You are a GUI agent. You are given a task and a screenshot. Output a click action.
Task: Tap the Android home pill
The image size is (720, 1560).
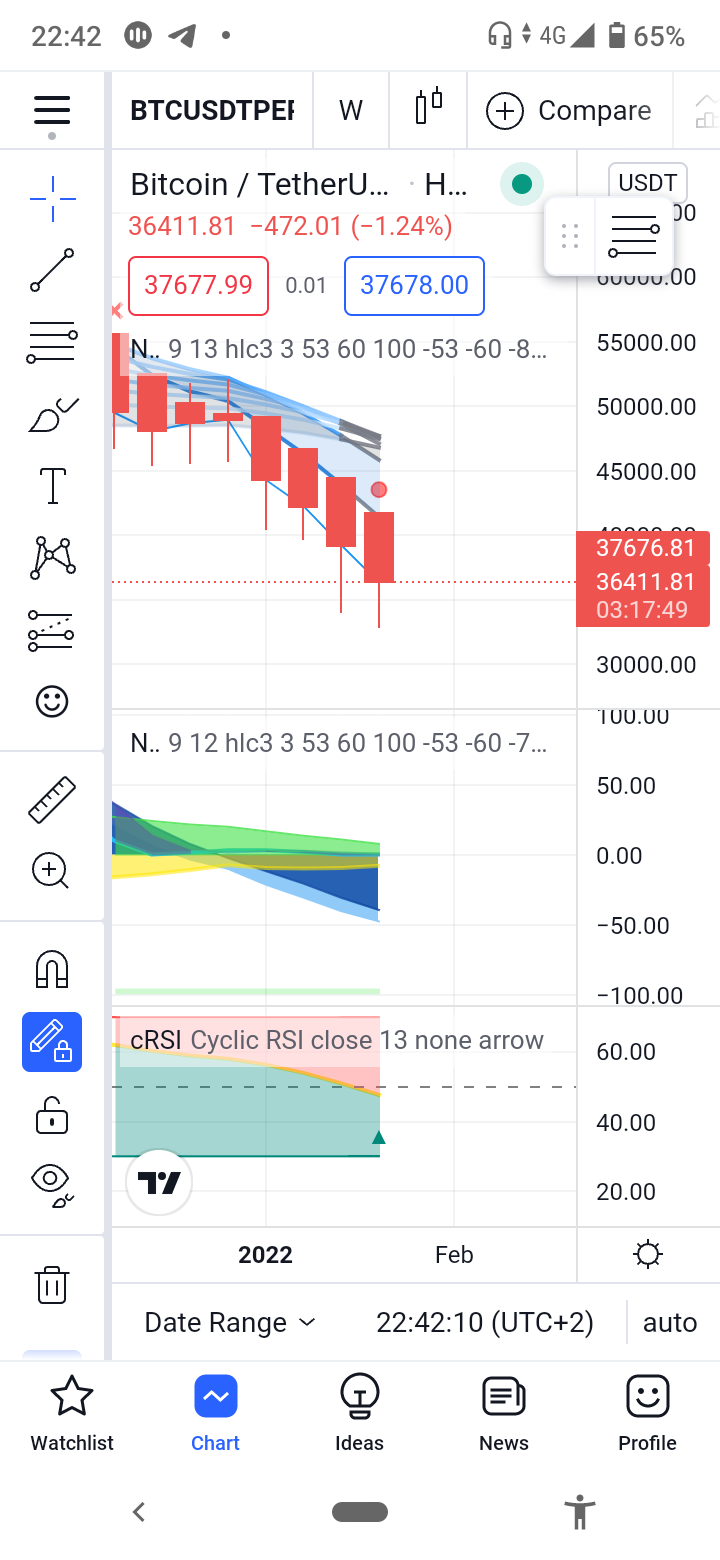360,1512
